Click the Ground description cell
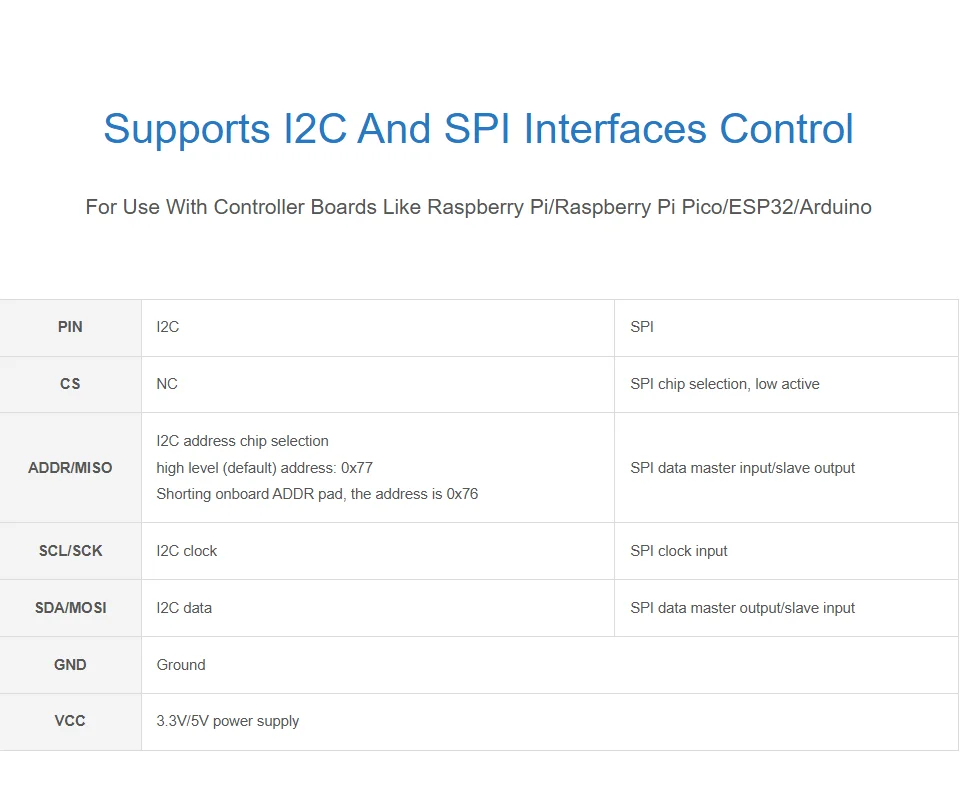 point(550,665)
